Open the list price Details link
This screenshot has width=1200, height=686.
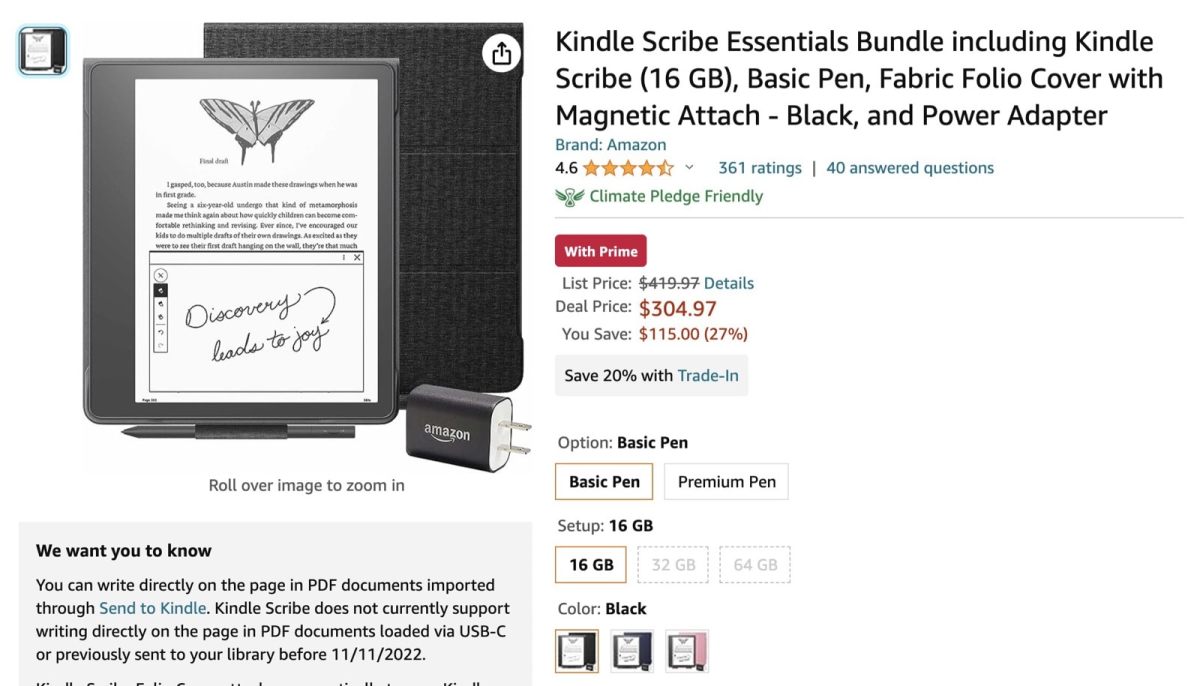pyautogui.click(x=729, y=283)
